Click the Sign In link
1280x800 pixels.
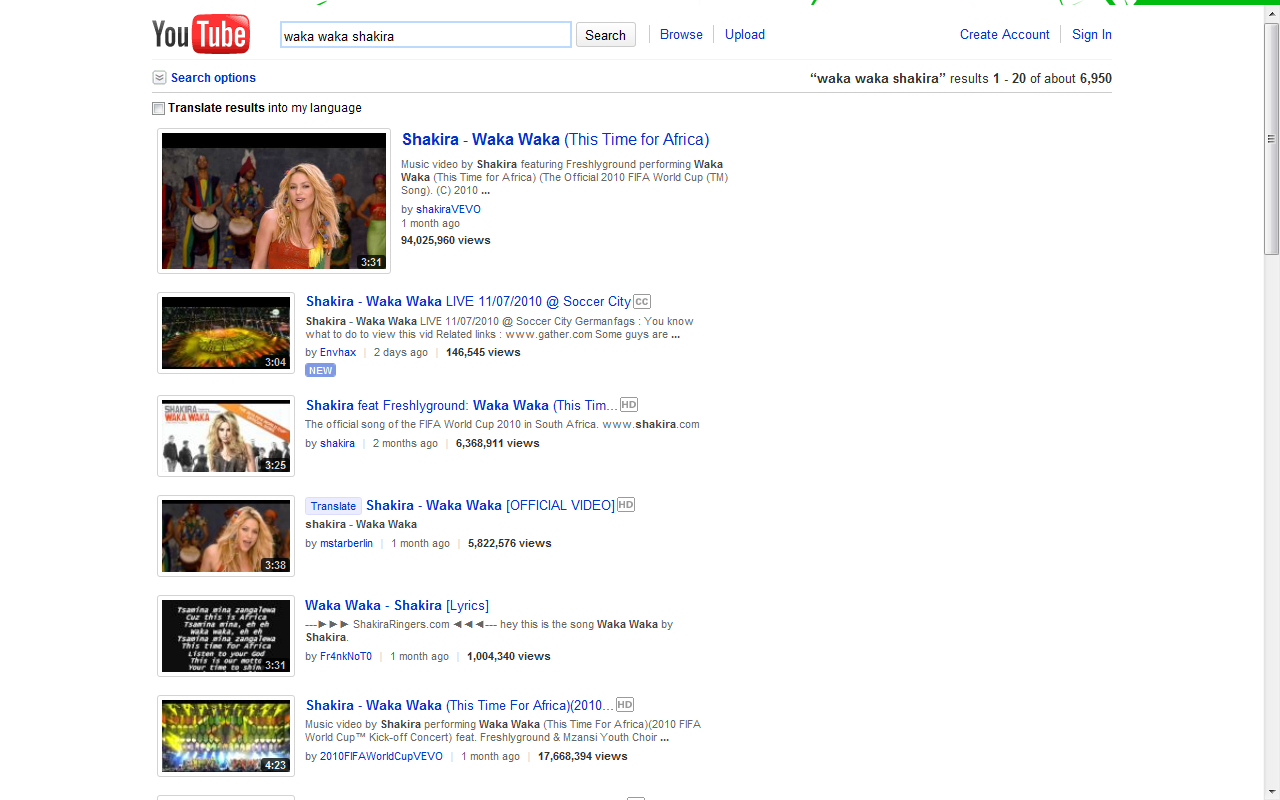[1092, 34]
